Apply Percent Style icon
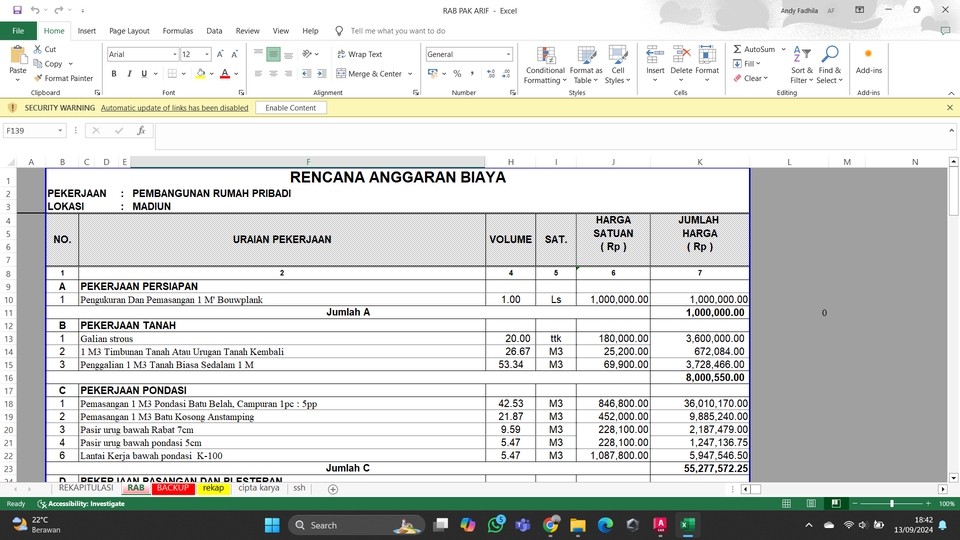Image resolution: width=960 pixels, height=540 pixels. [457, 73]
